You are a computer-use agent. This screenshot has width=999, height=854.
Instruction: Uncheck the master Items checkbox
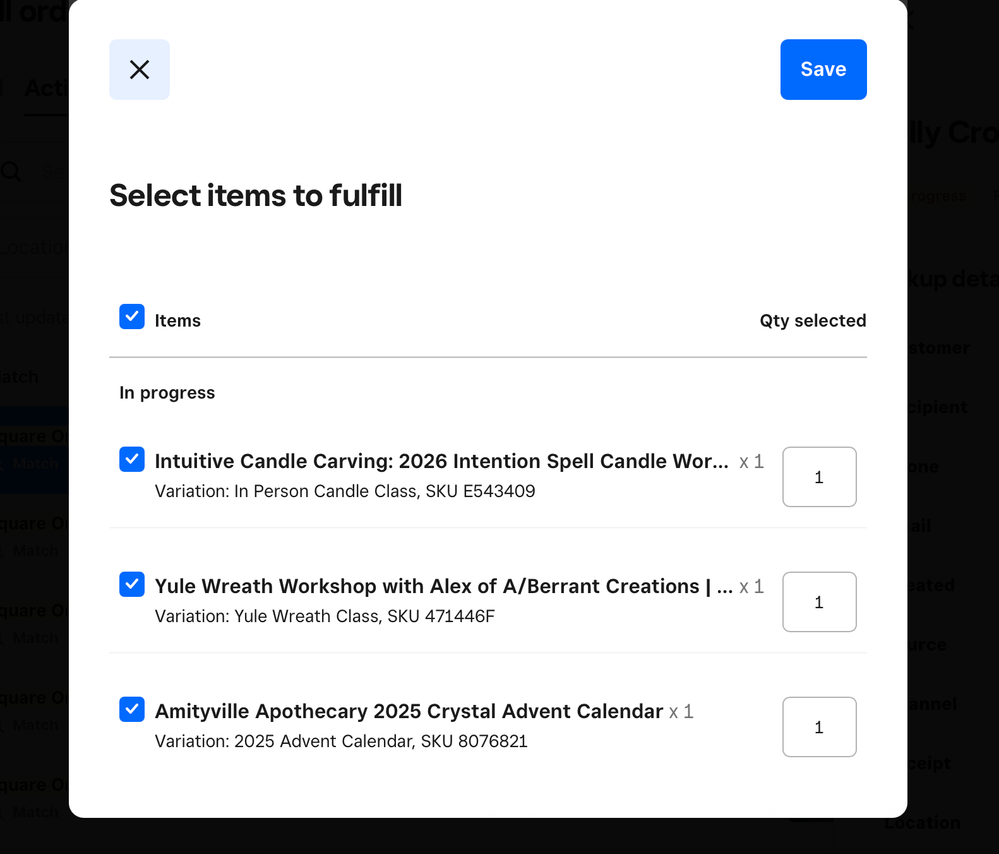[x=131, y=316]
